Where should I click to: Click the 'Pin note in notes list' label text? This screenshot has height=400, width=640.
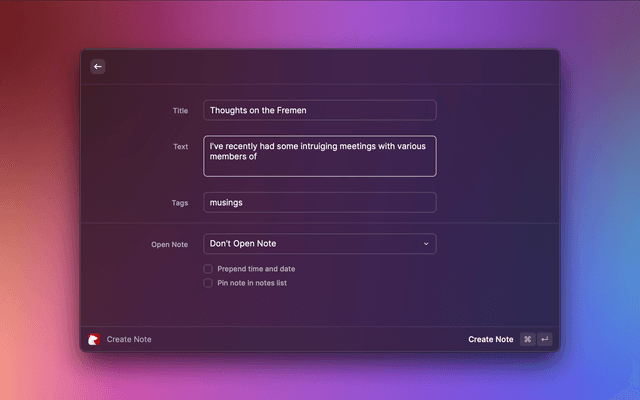coord(252,283)
